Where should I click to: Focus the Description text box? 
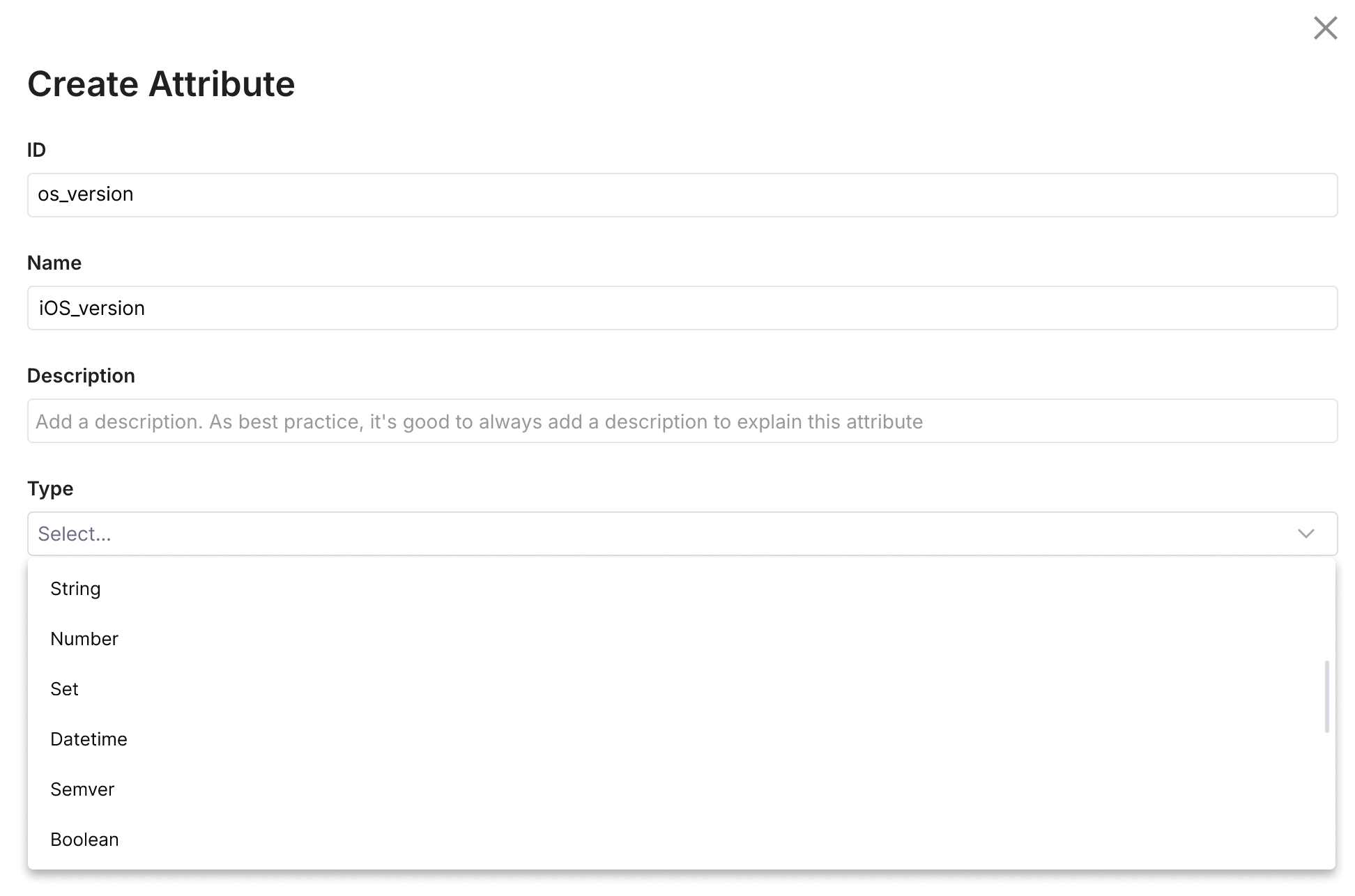[682, 421]
